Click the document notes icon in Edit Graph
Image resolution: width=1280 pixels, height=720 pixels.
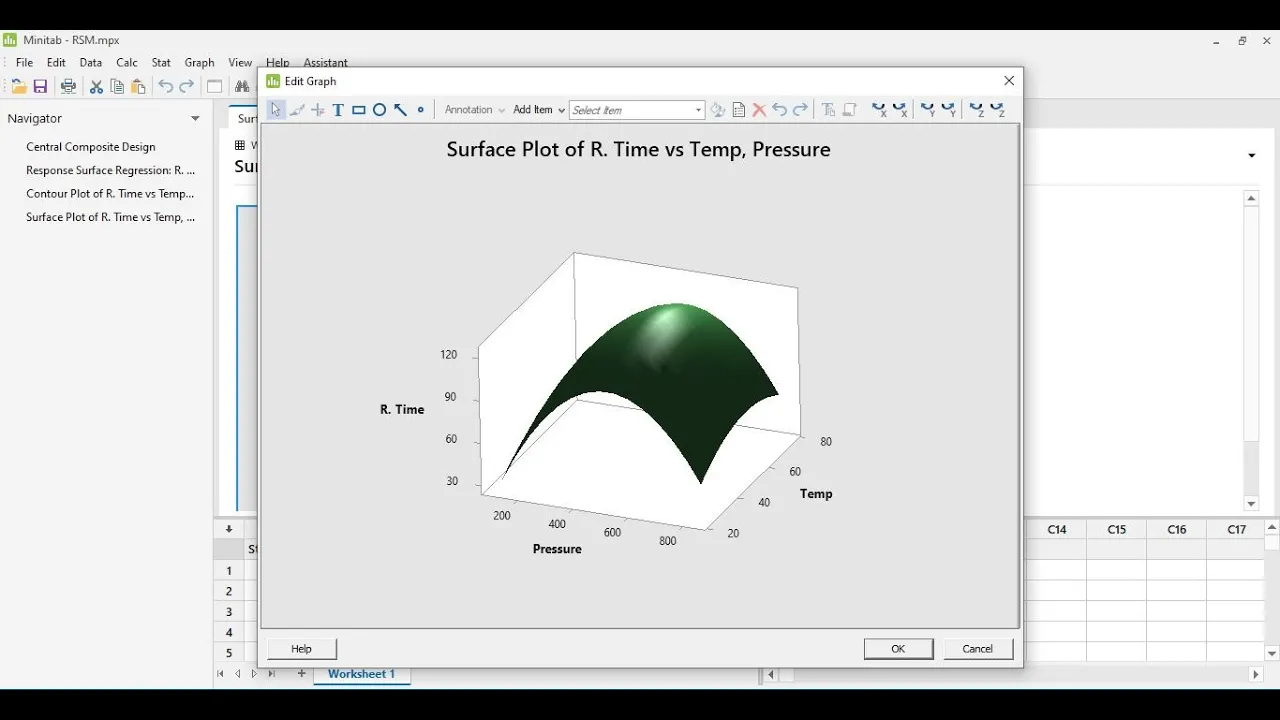(x=739, y=110)
